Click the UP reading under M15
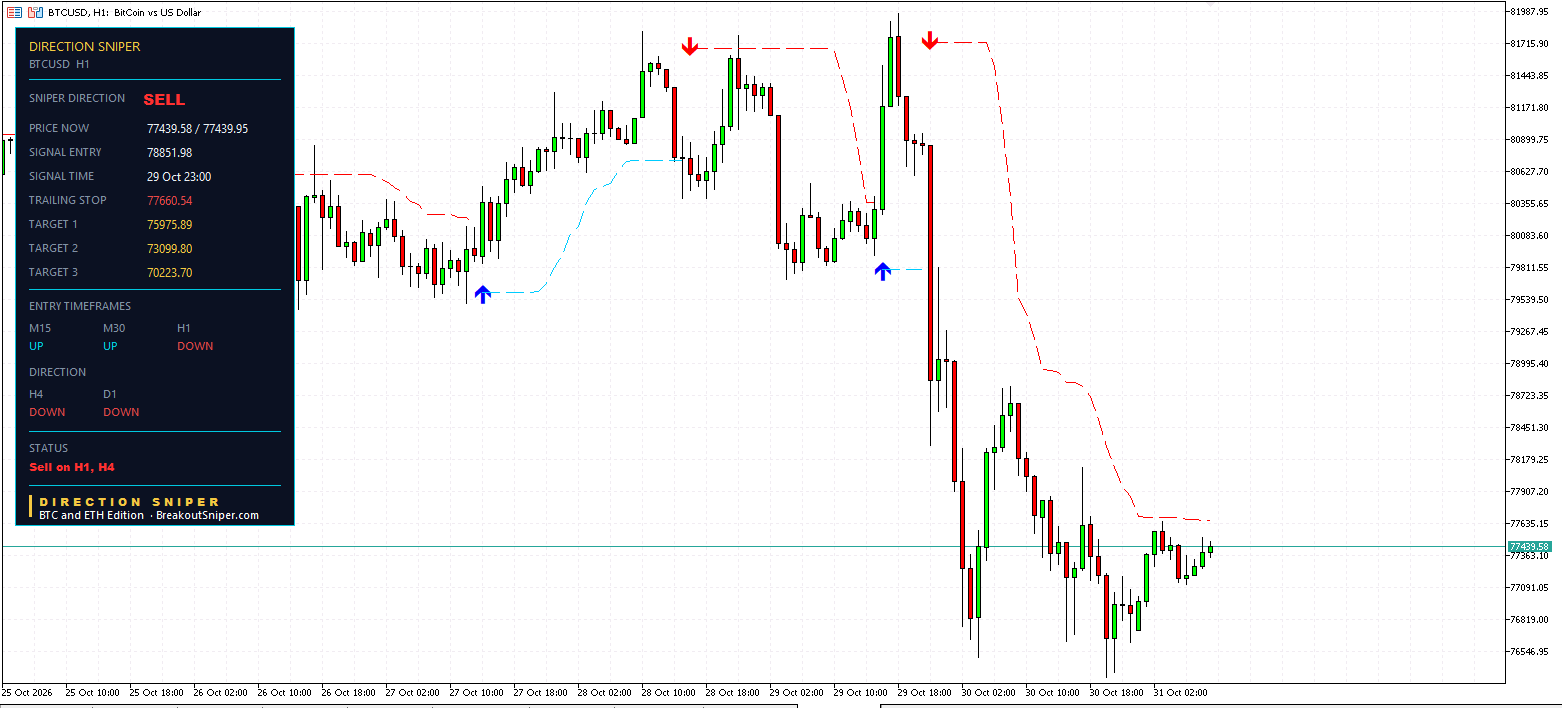This screenshot has height=708, width=1562. (36, 347)
